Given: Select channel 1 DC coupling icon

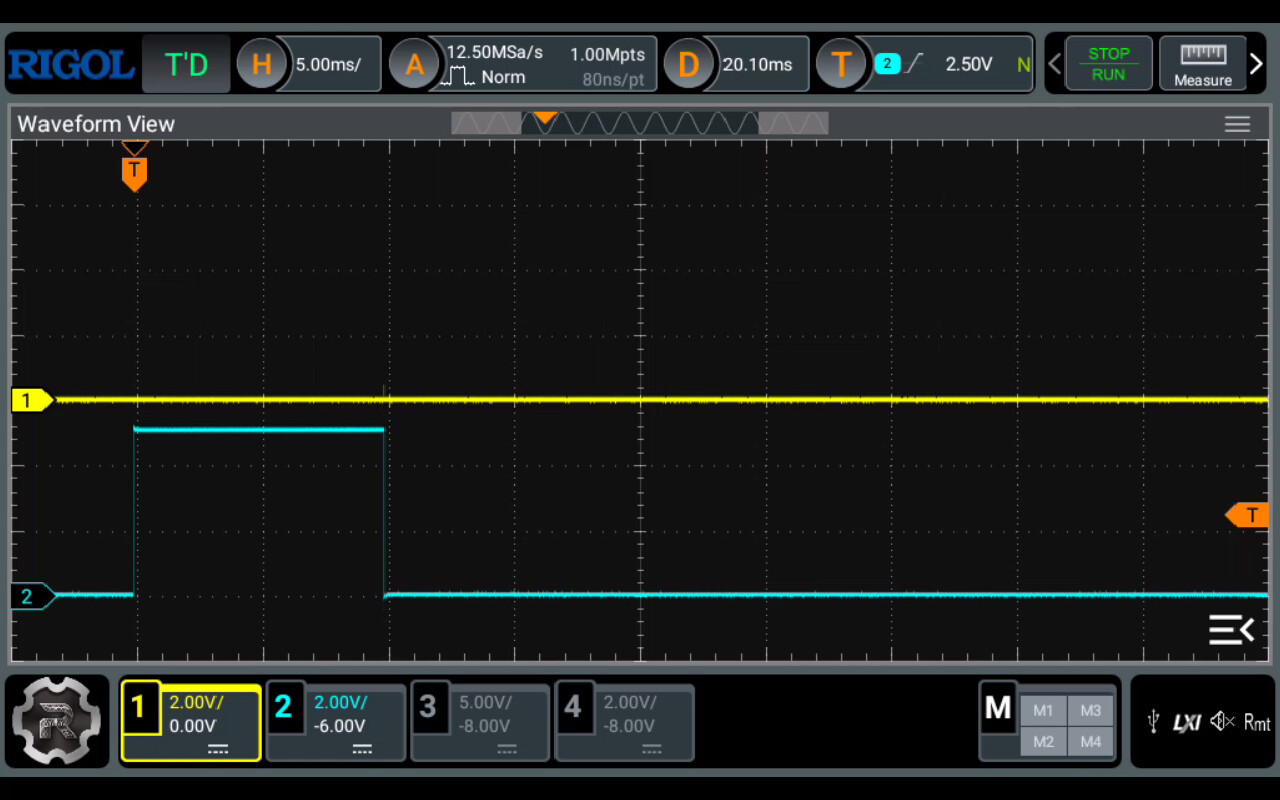Looking at the screenshot, I should 217,749.
